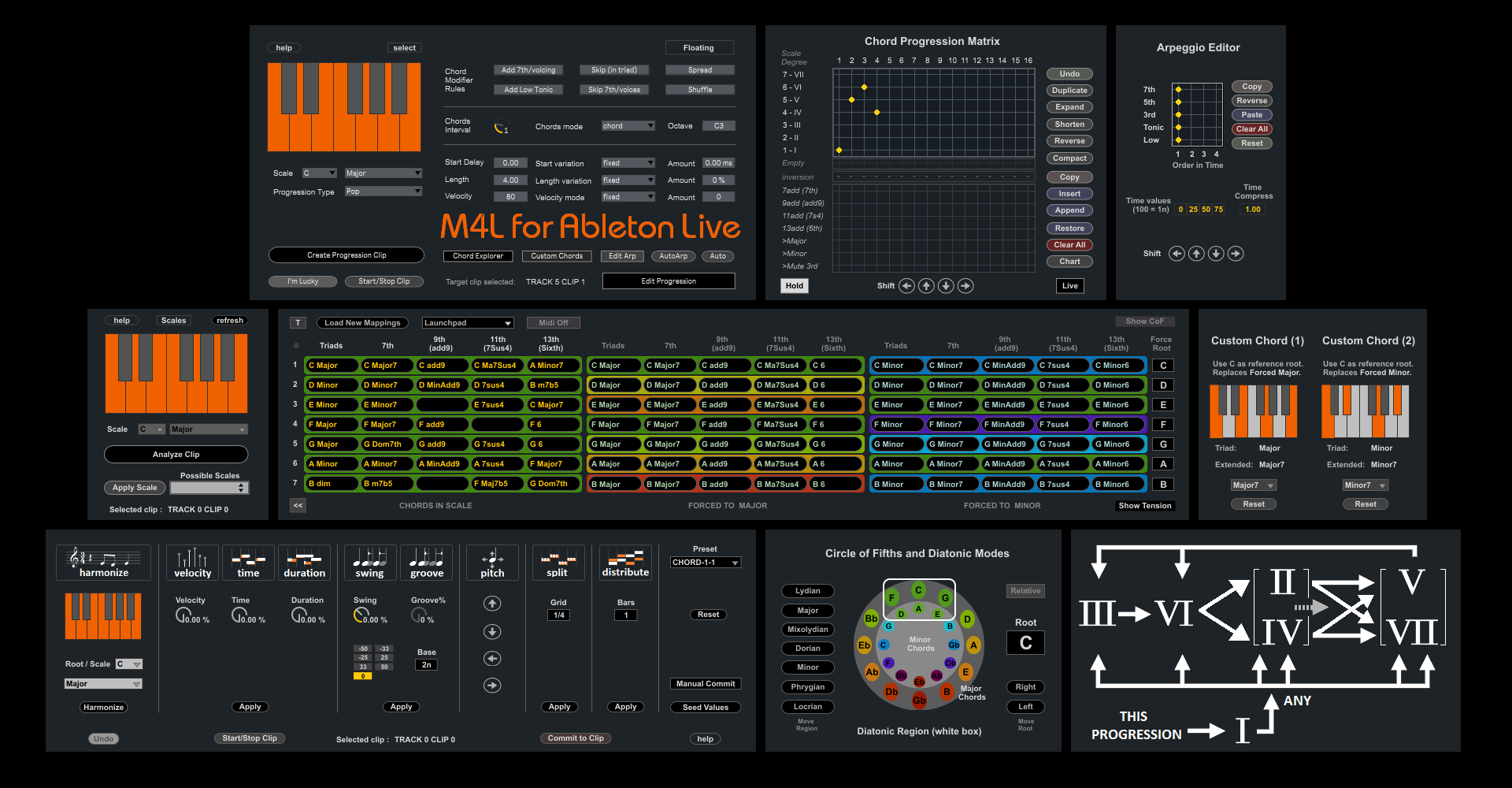Click the Octave C3 value field

pyautogui.click(x=718, y=126)
